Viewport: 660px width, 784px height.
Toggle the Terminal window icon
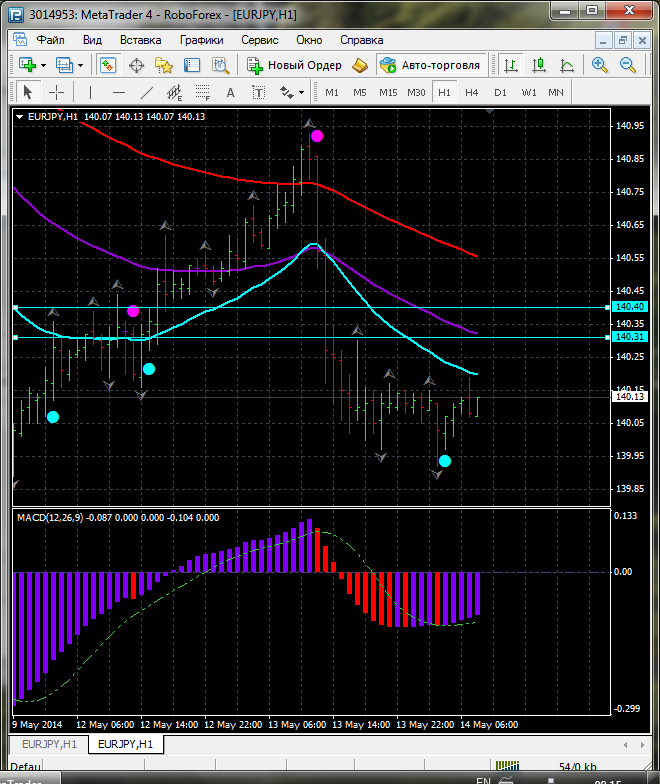click(192, 66)
